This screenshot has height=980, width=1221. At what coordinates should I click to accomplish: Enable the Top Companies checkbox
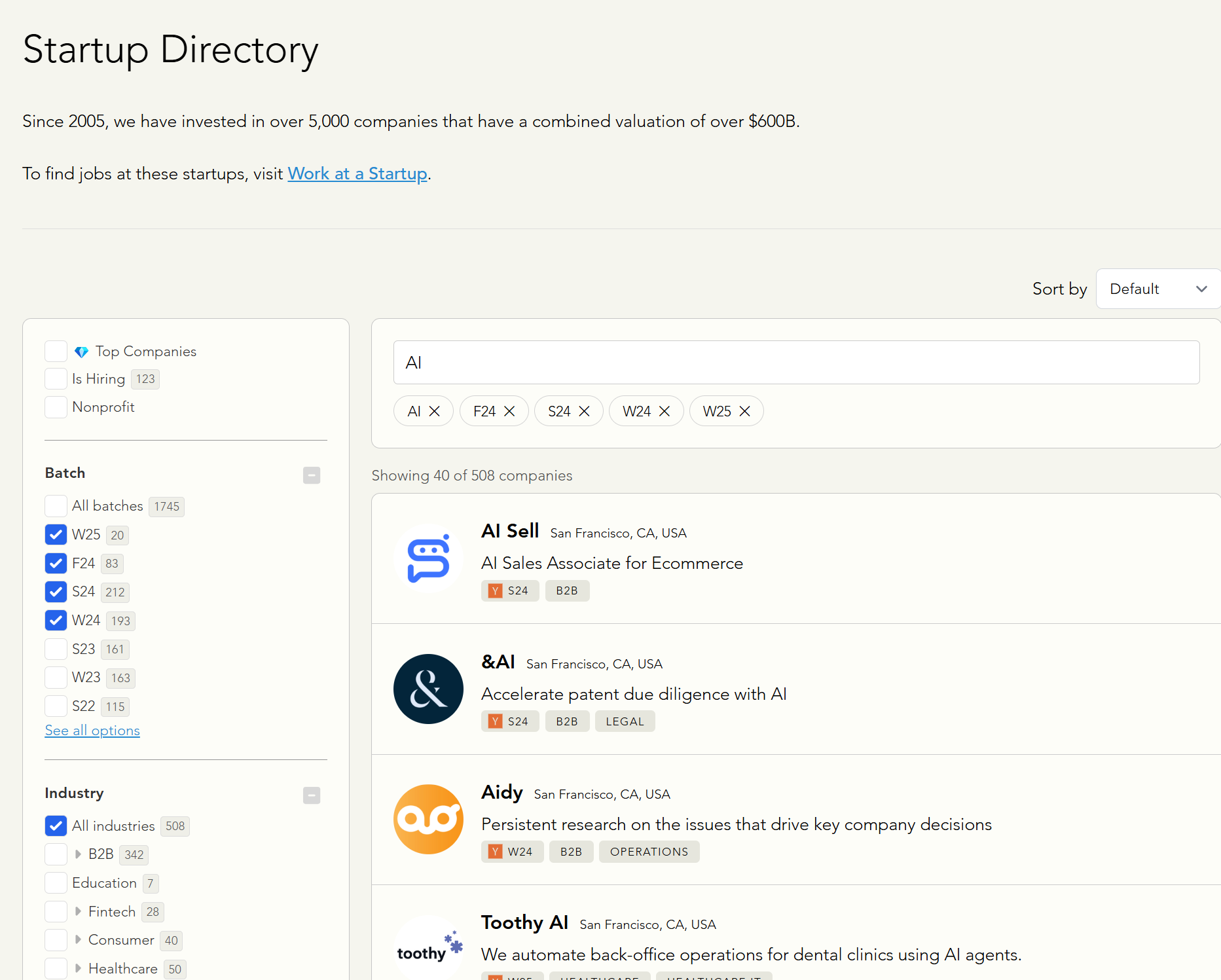pyautogui.click(x=56, y=351)
